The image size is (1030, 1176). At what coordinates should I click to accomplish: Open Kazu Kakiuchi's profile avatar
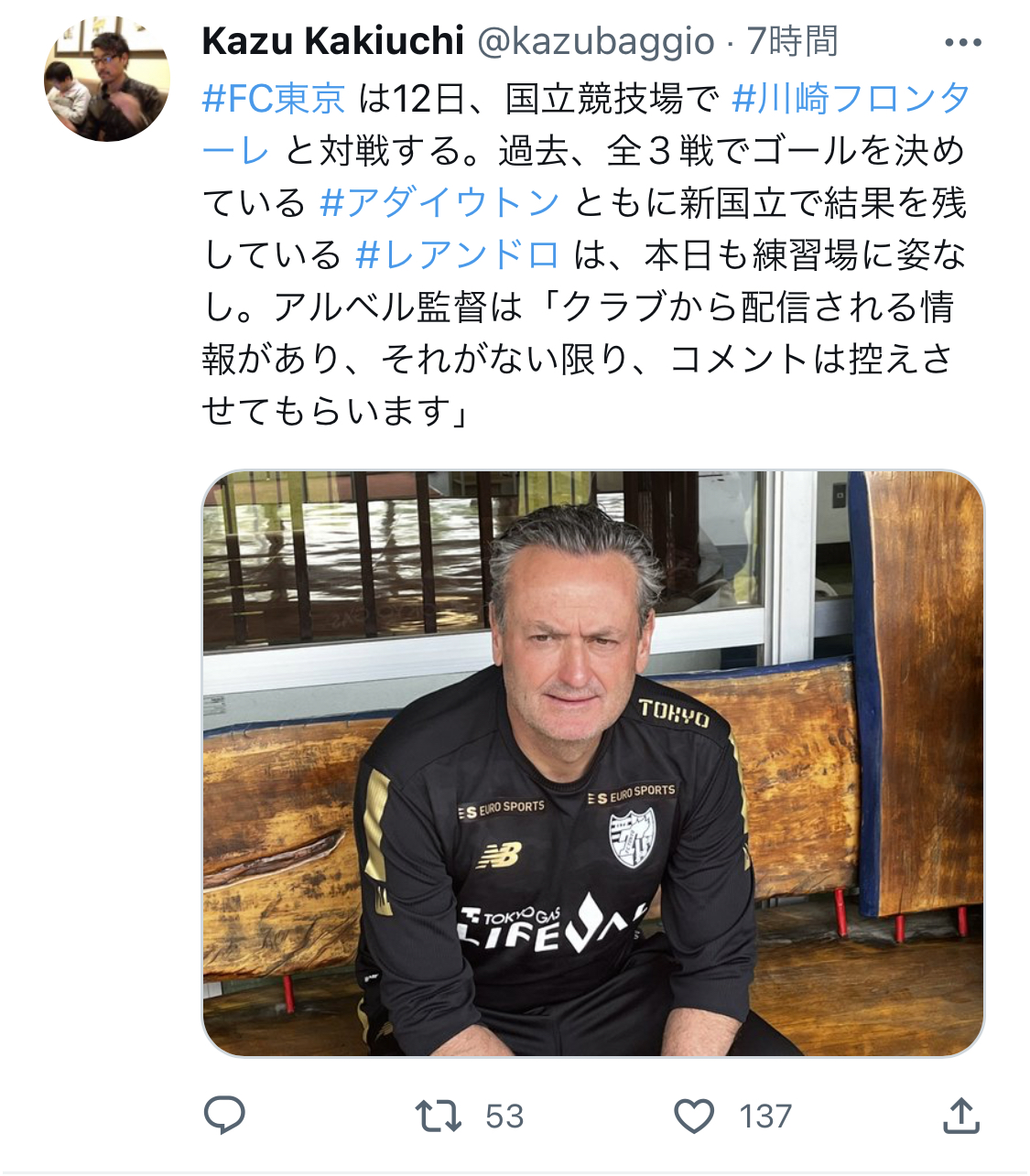(107, 79)
